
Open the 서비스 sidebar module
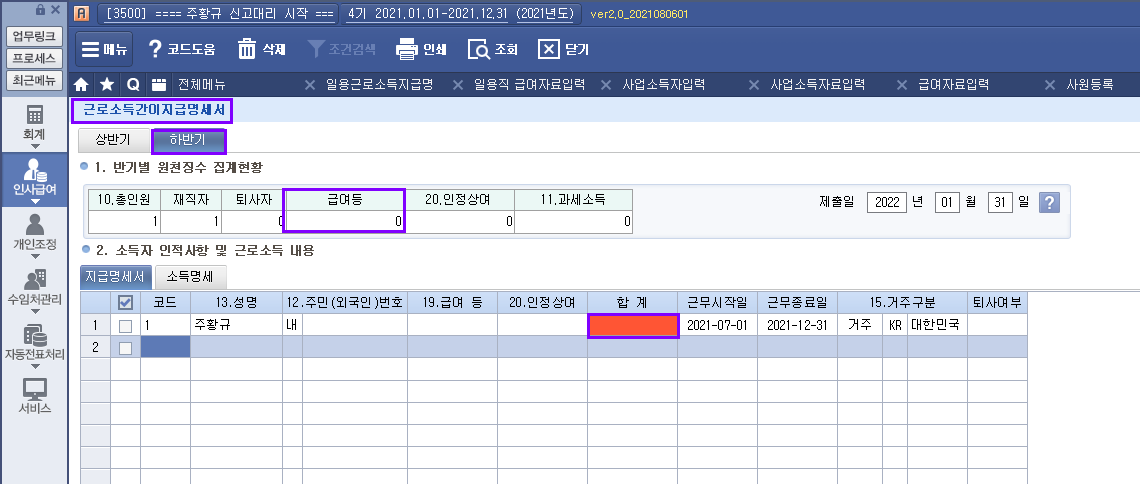coord(34,397)
